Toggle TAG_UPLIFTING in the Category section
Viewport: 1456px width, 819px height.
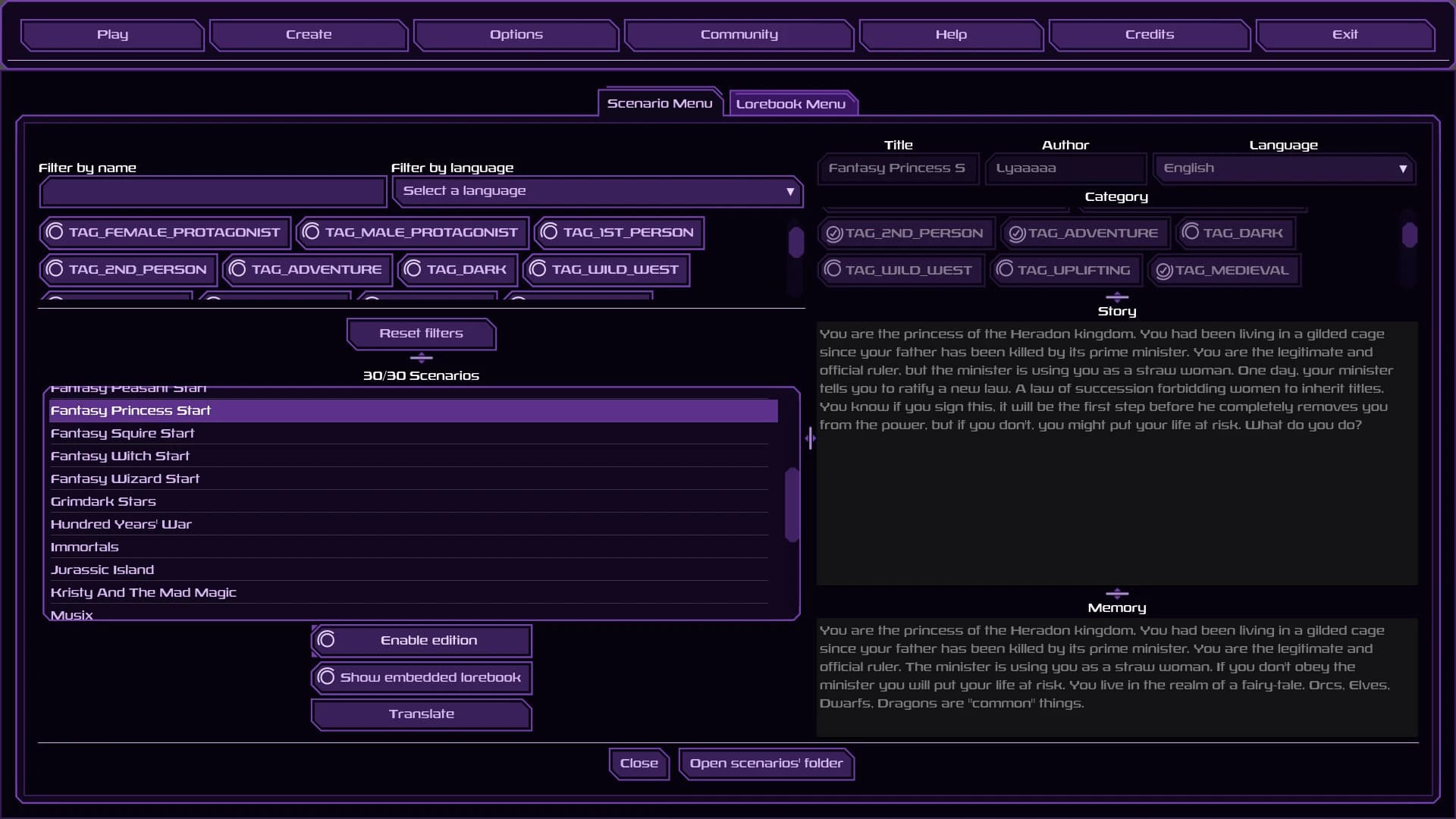pyautogui.click(x=1065, y=270)
